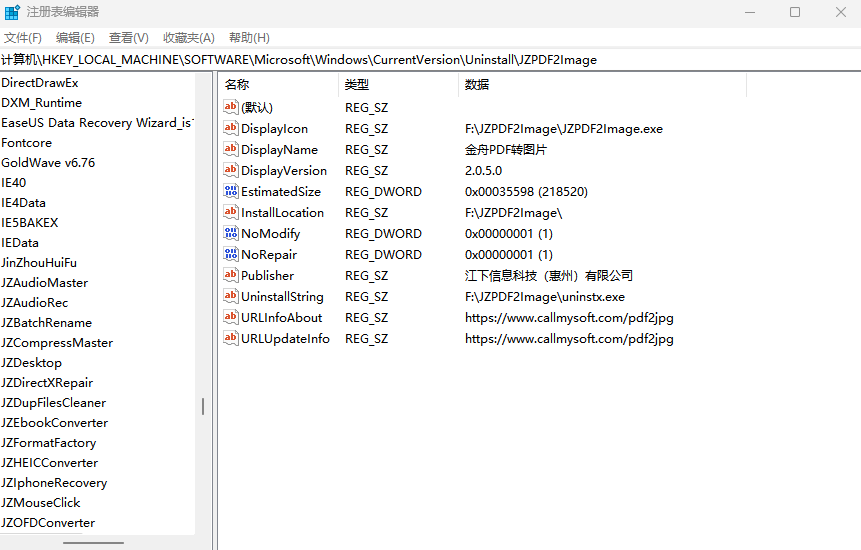
Task: Select the JZFormatFactory key
Action: click(49, 443)
